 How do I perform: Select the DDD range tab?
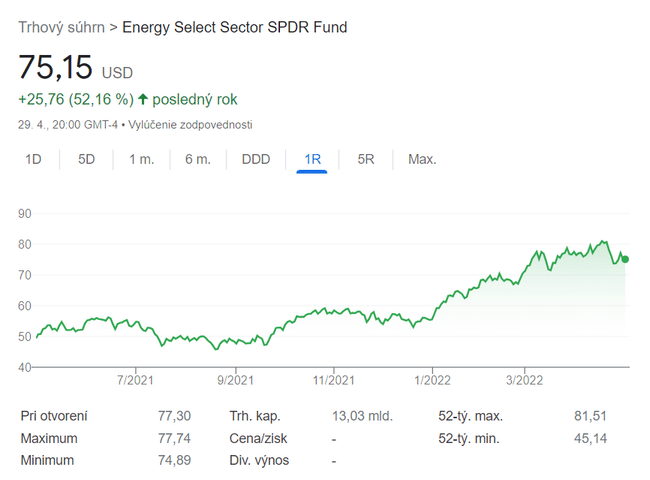(x=256, y=159)
